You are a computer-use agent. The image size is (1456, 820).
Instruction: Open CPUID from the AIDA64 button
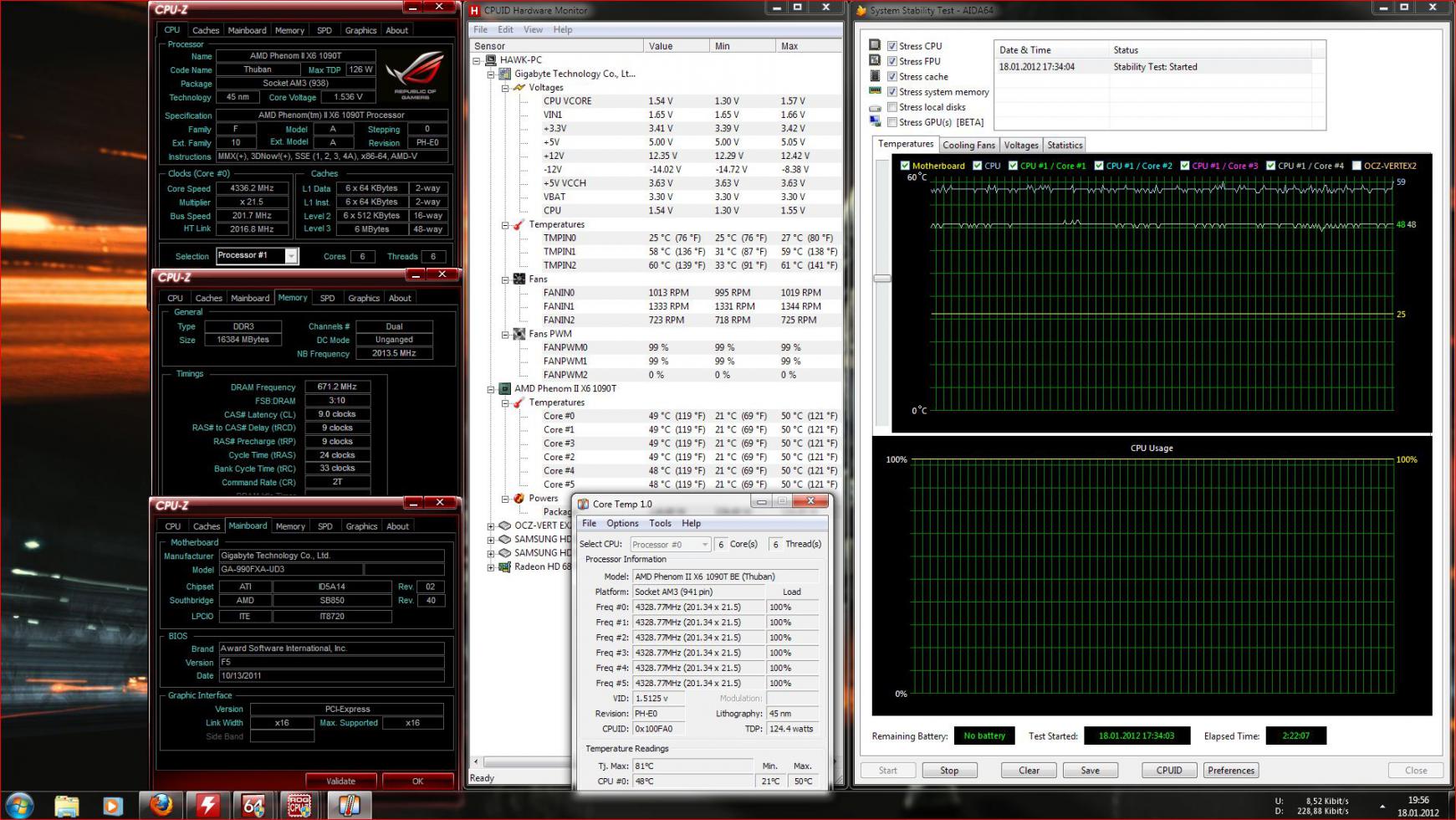pos(1169,771)
